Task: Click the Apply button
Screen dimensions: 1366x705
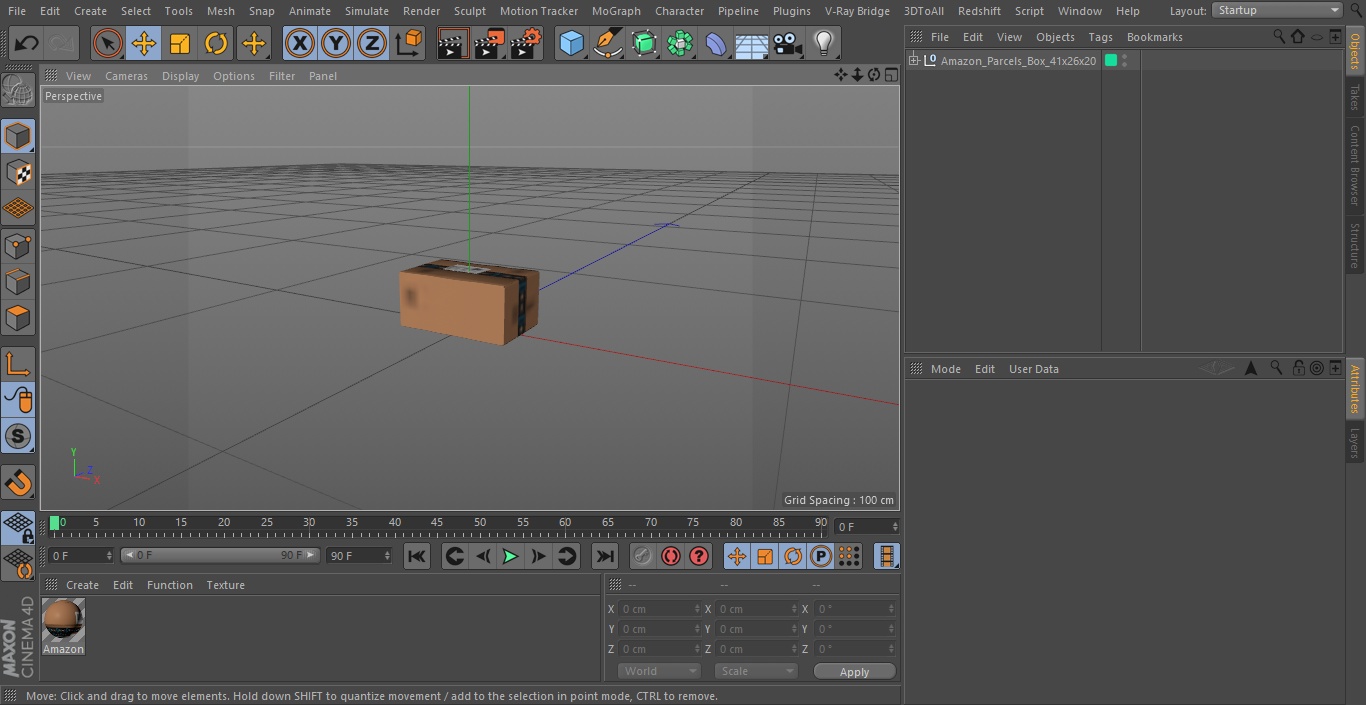Action: coord(854,672)
